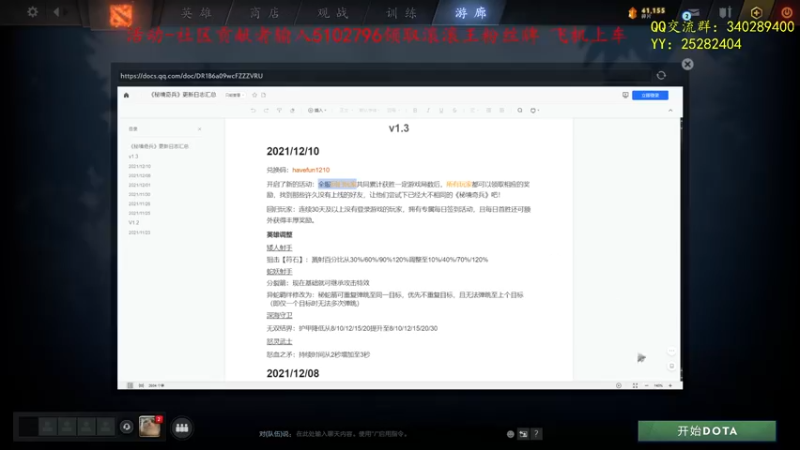Open the friend avatar with red badge
Image resolution: width=800 pixels, height=450 pixels.
(x=150, y=427)
